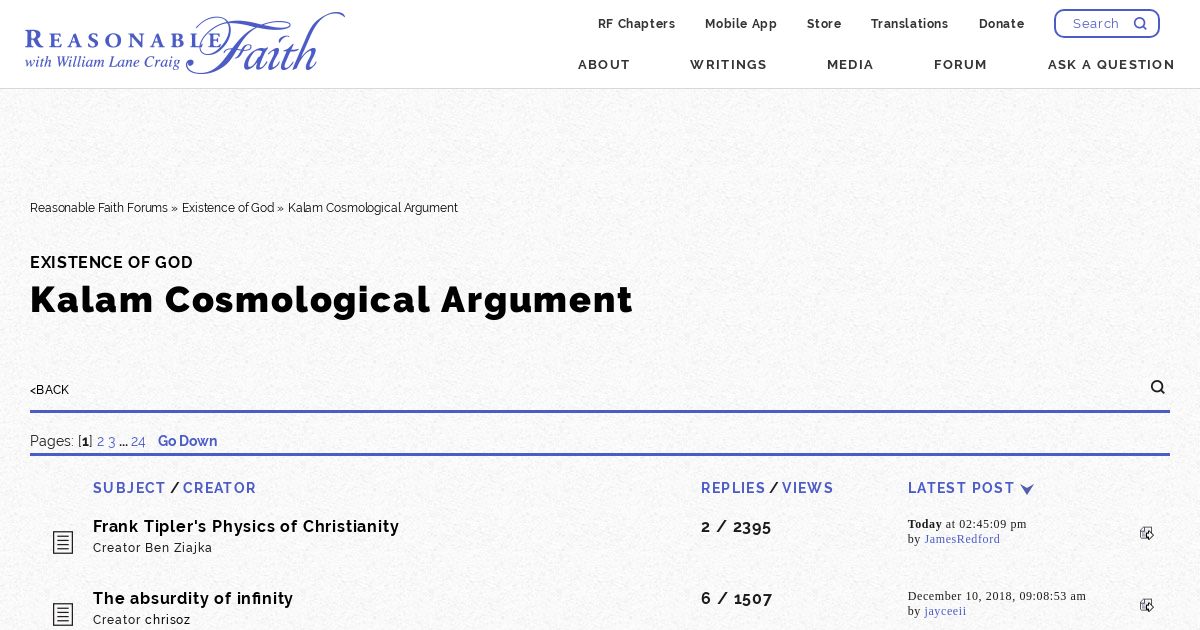Open the Writings menu
The image size is (1200, 630).
728,64
